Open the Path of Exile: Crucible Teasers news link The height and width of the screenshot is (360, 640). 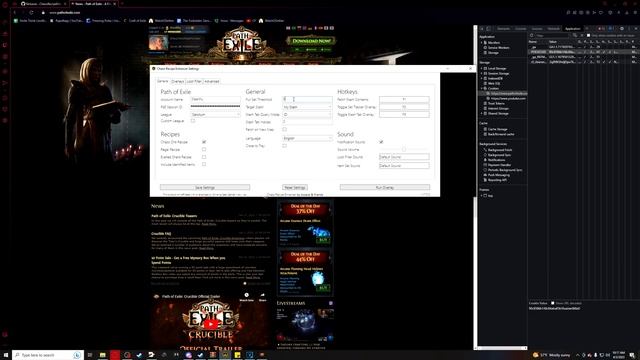(x=174, y=216)
